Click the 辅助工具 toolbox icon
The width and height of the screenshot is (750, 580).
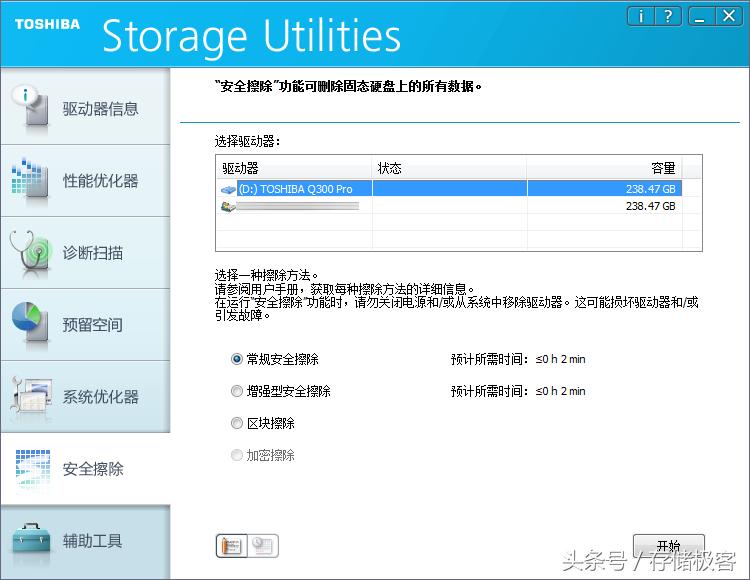(32, 541)
